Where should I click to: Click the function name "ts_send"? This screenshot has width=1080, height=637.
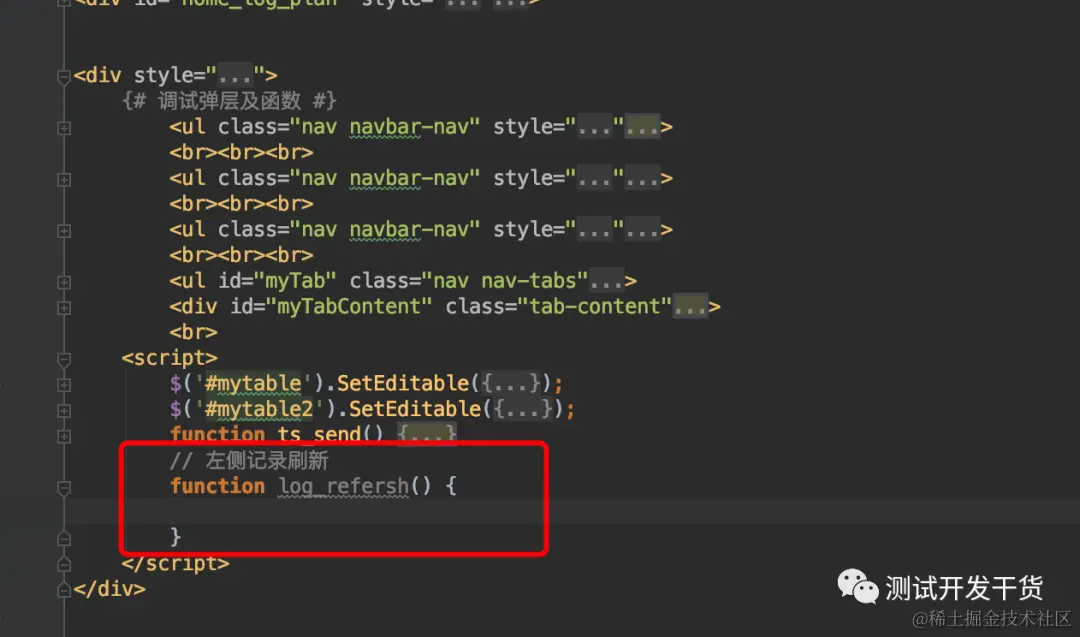pyautogui.click(x=319, y=435)
